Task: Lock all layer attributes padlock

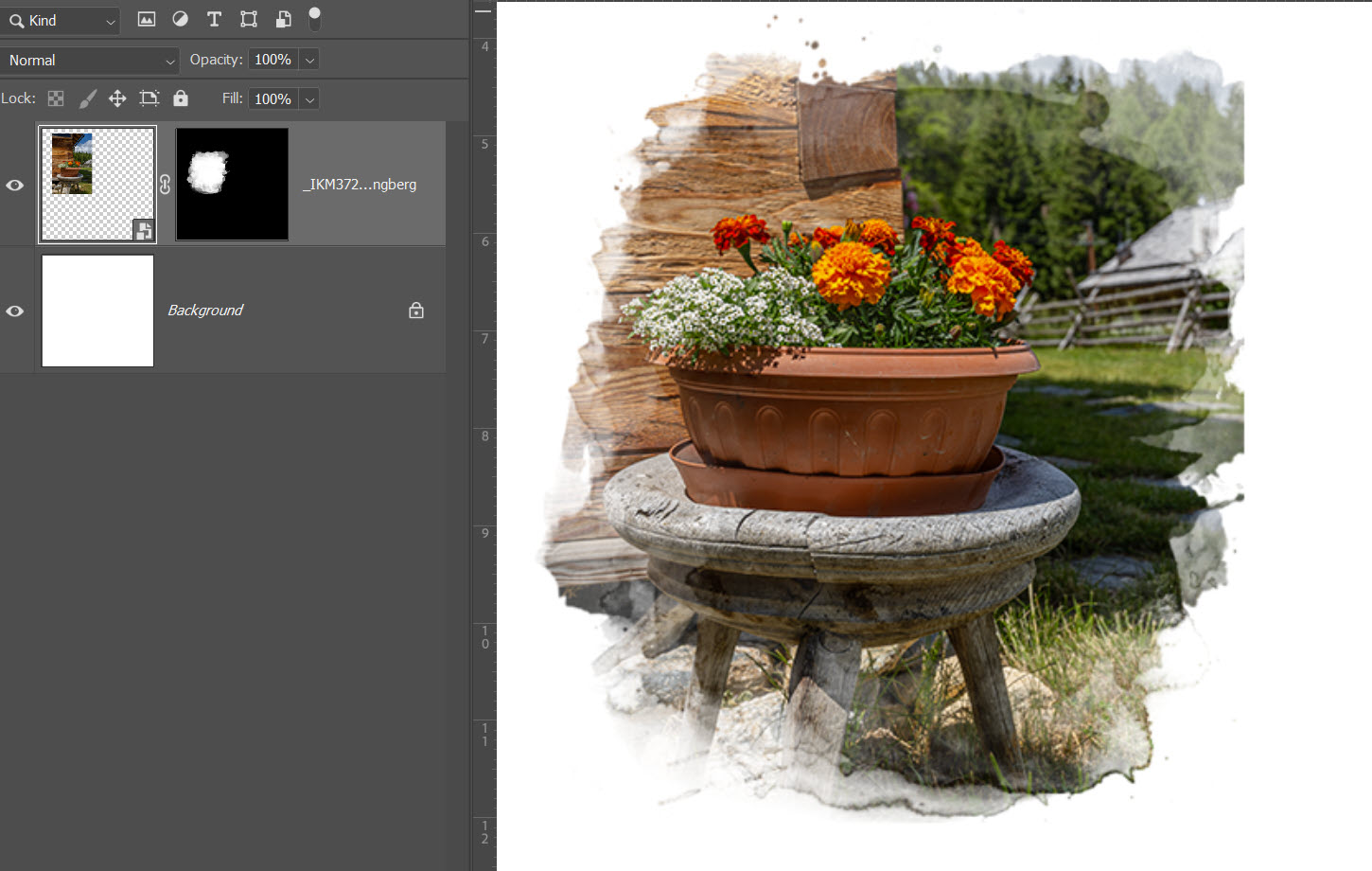Action: coord(181,98)
